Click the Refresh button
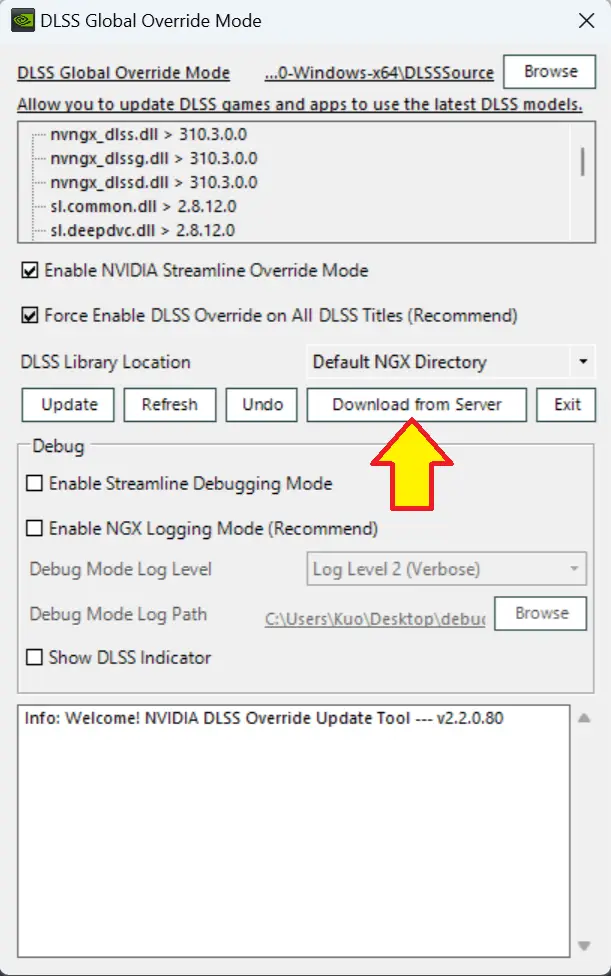The image size is (611, 976). pyautogui.click(x=170, y=405)
